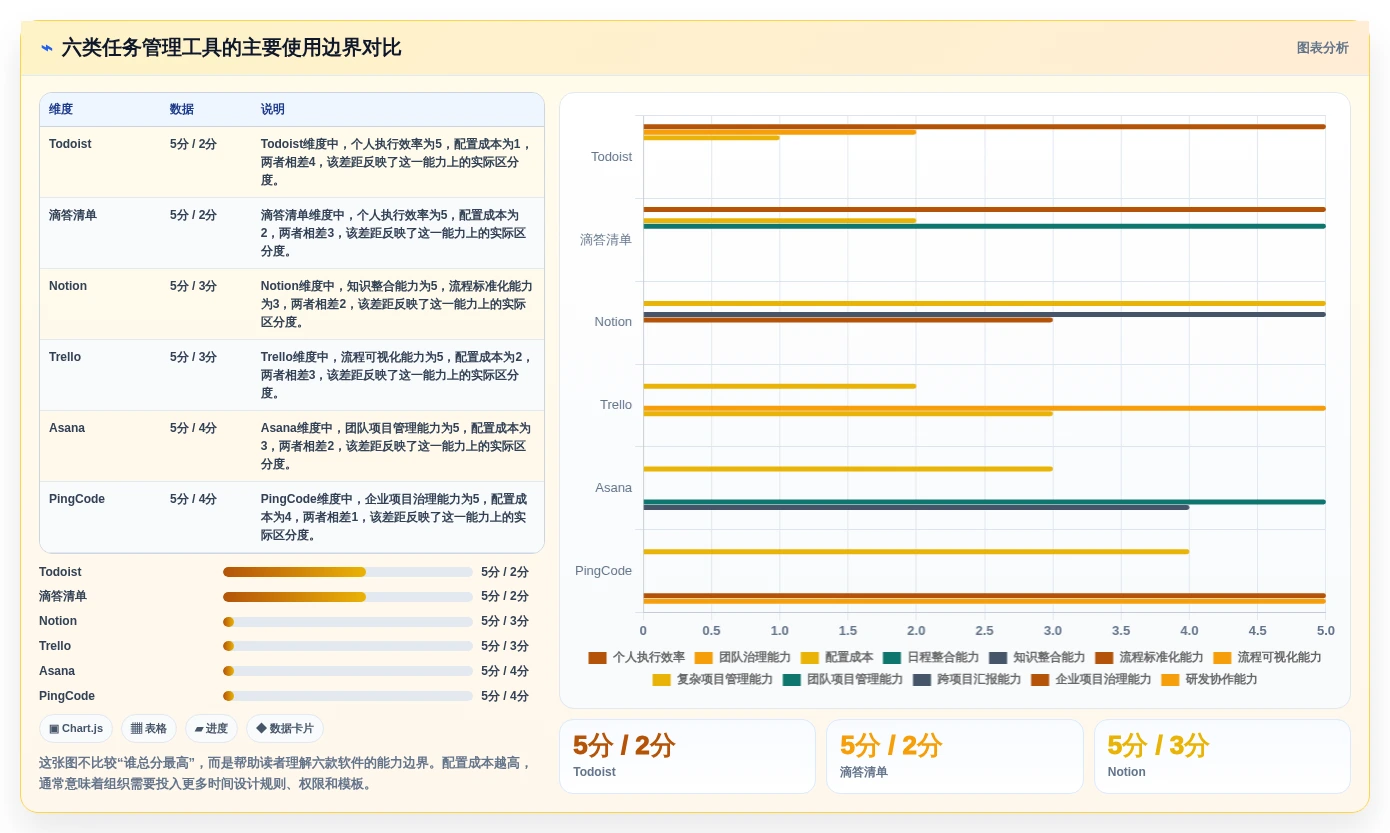Click the PingCode description cell in table
This screenshot has width=1390, height=833.
coord(397,517)
